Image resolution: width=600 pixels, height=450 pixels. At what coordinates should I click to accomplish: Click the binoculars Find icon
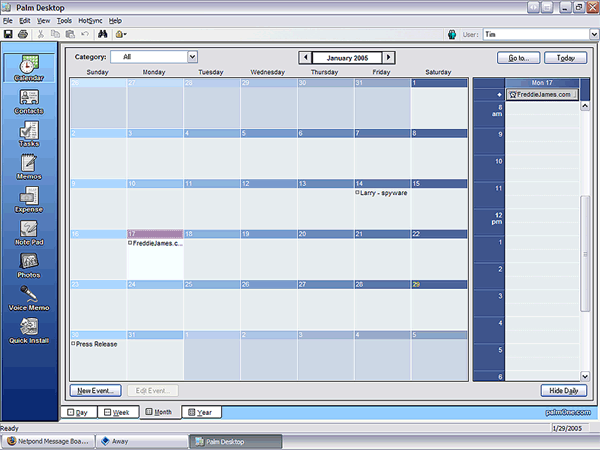101,34
